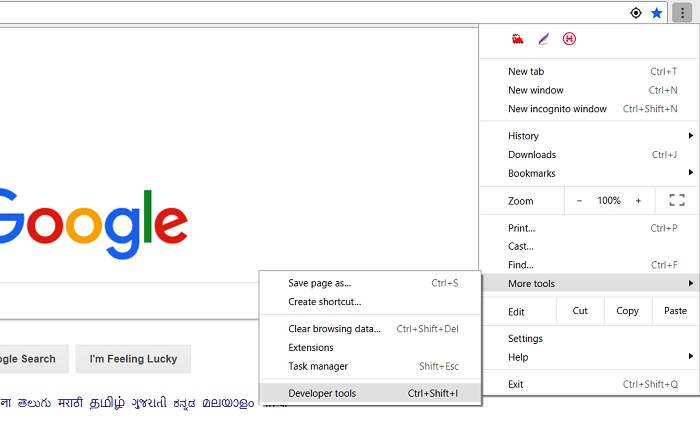This screenshot has width=700, height=427.
Task: Open Downloads from the menu
Action: point(590,155)
